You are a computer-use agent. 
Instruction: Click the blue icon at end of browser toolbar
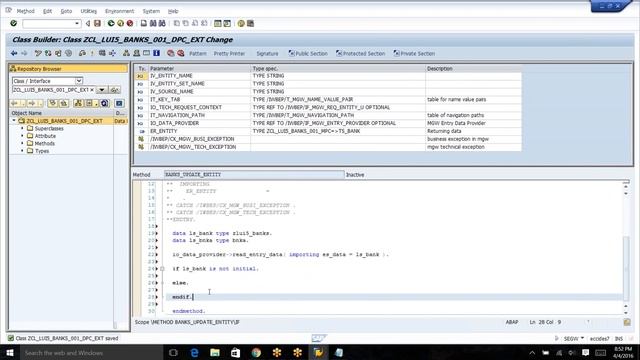(119, 103)
